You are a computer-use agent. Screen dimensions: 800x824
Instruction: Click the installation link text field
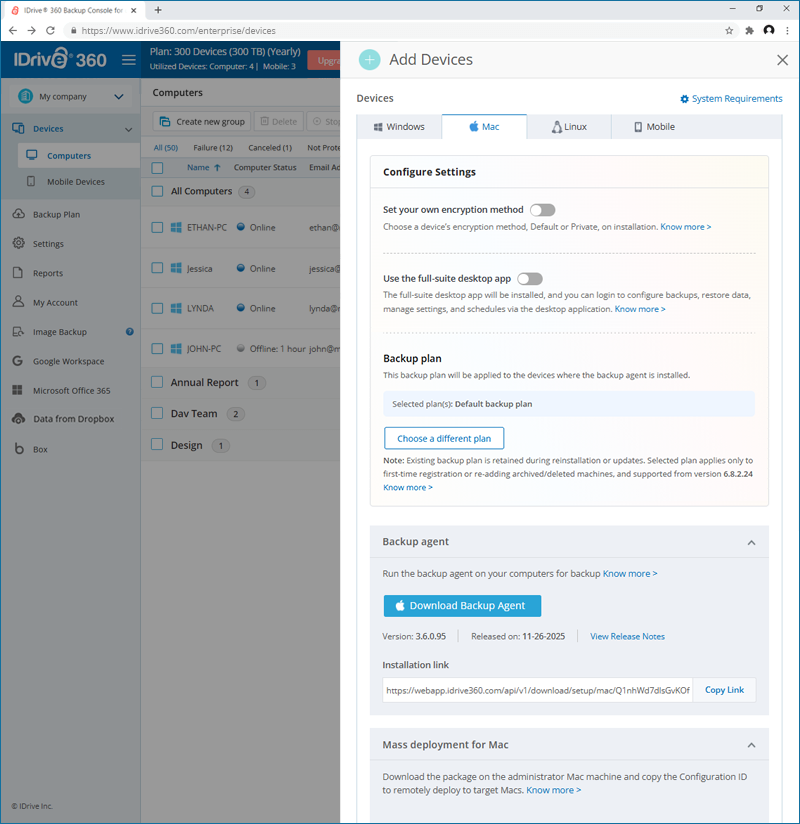point(537,691)
